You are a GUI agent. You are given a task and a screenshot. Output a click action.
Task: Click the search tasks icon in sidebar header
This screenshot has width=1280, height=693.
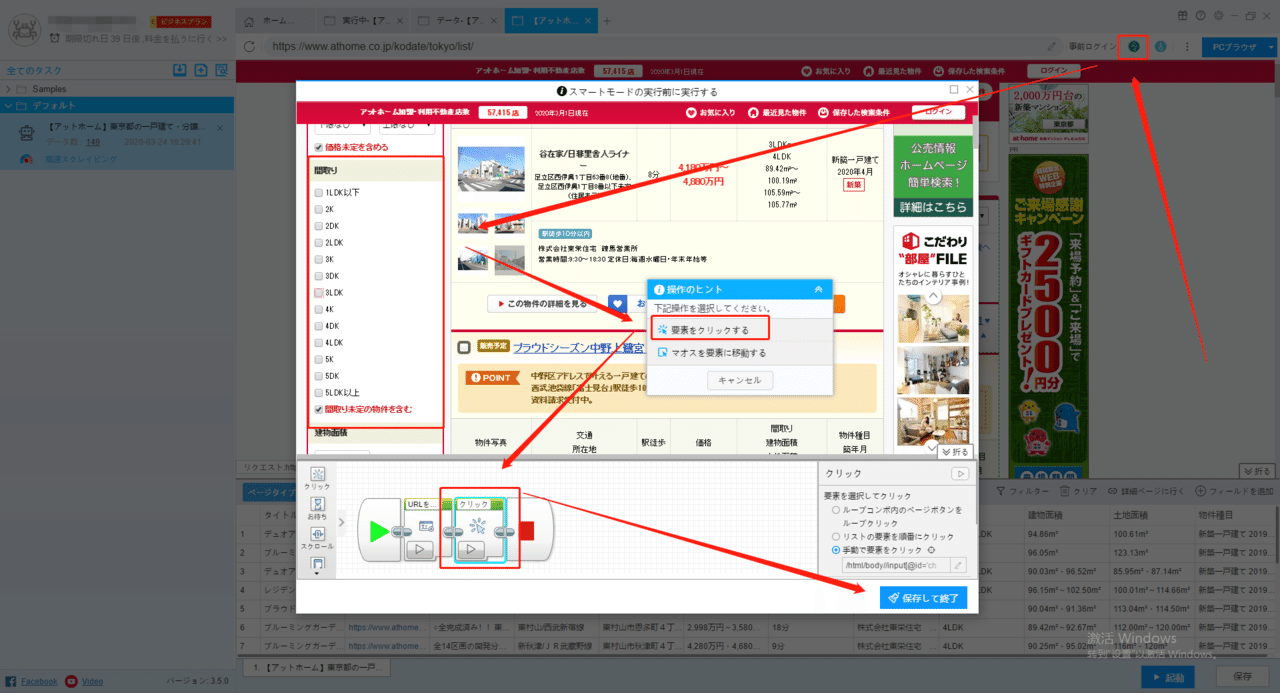point(221,70)
